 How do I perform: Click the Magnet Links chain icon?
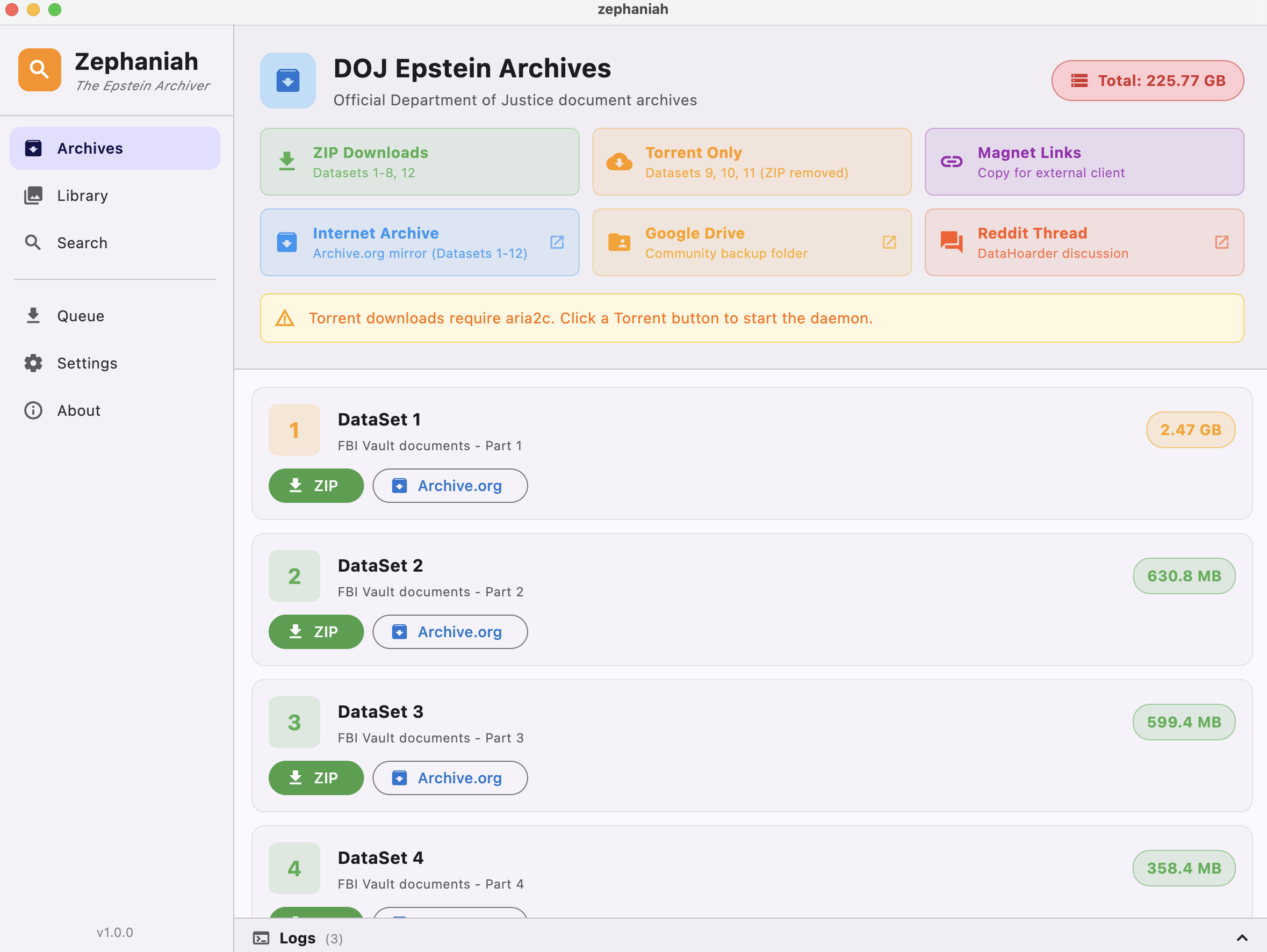pyautogui.click(x=952, y=162)
